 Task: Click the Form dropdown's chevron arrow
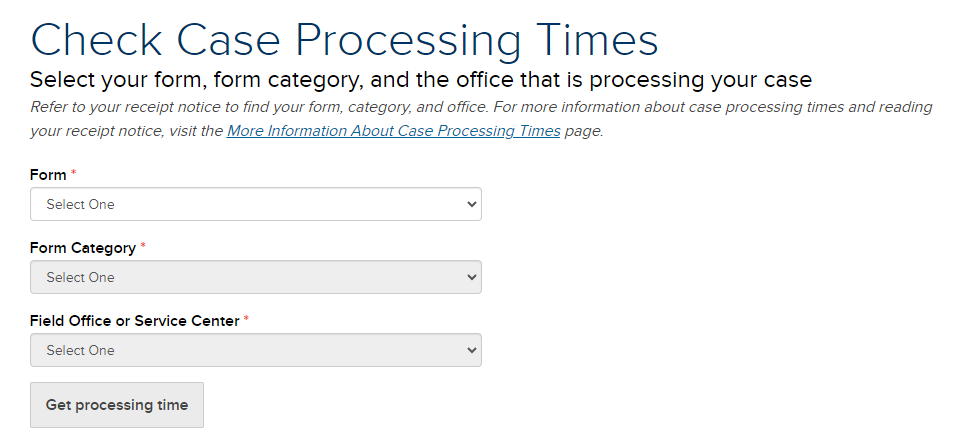[472, 204]
